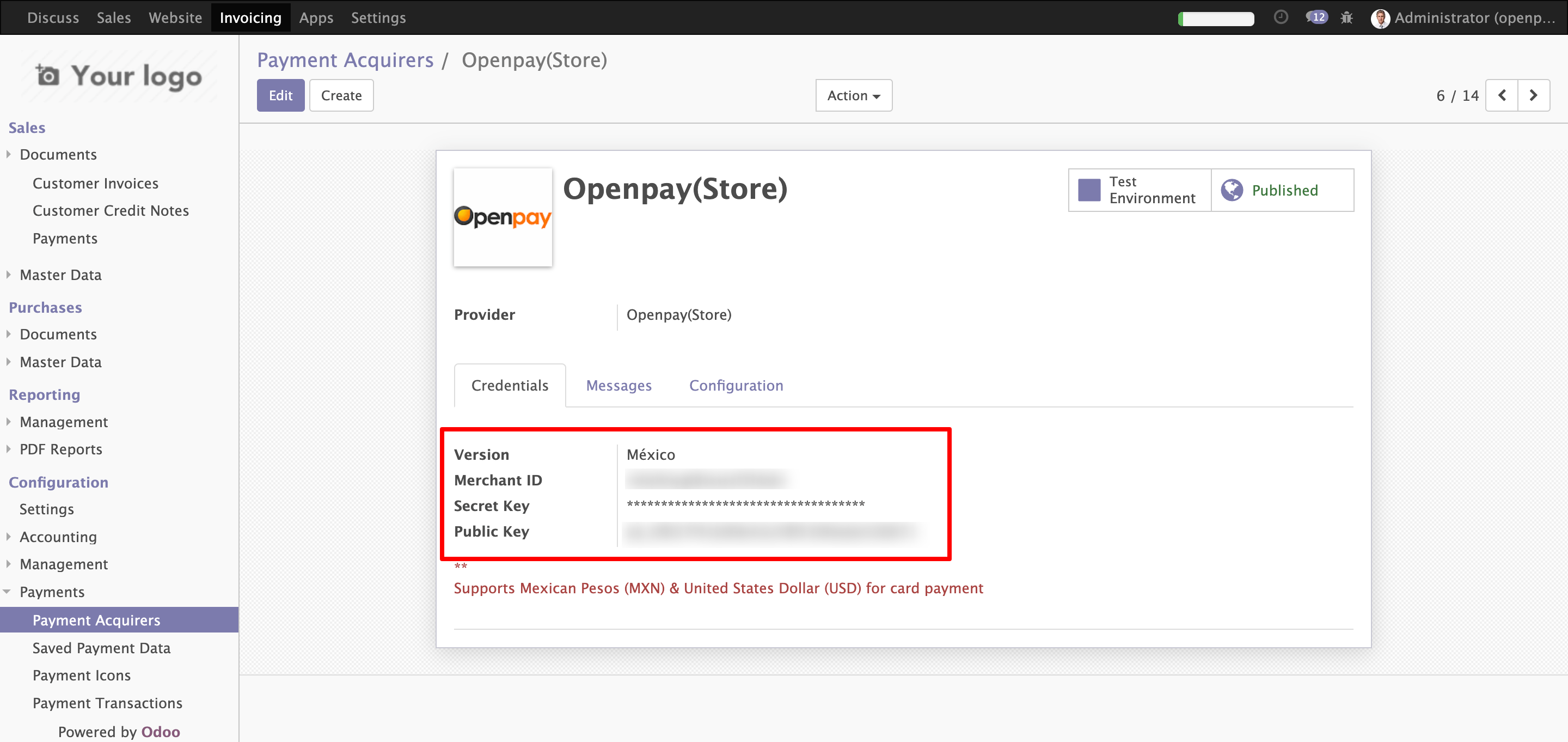Open the Invoicing menu
Screen dimensions: 1568x742
(251, 17)
